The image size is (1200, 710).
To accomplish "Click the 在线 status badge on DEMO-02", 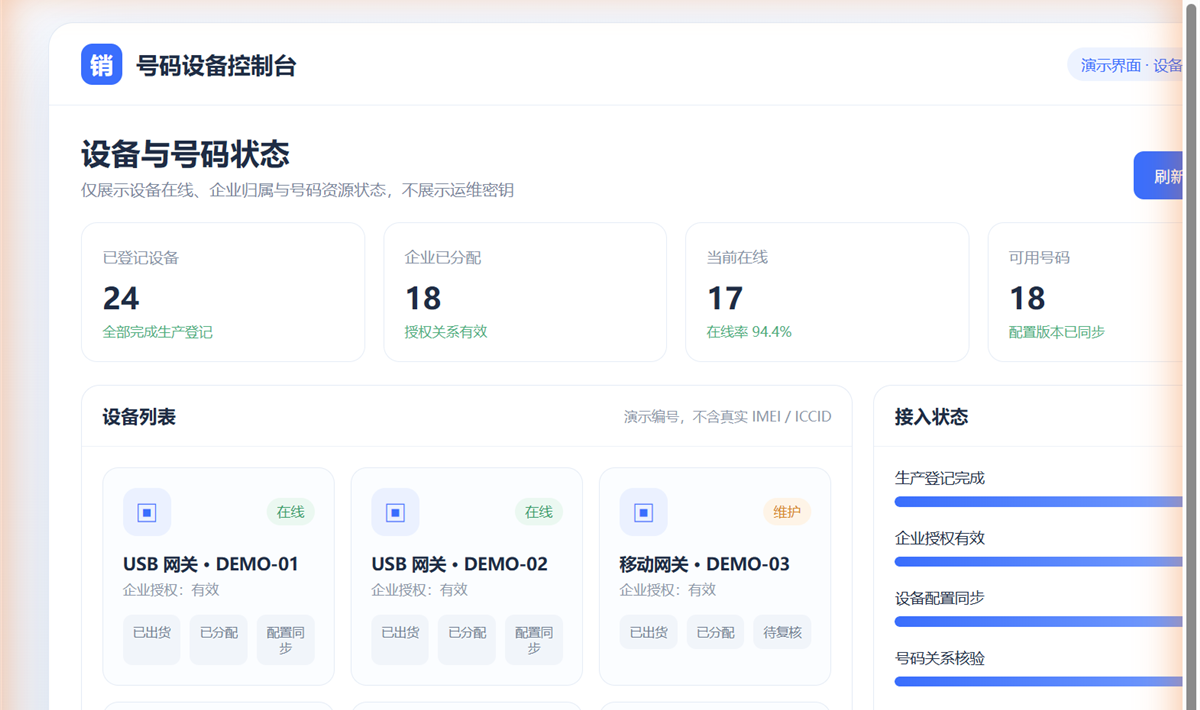I will coord(538,512).
